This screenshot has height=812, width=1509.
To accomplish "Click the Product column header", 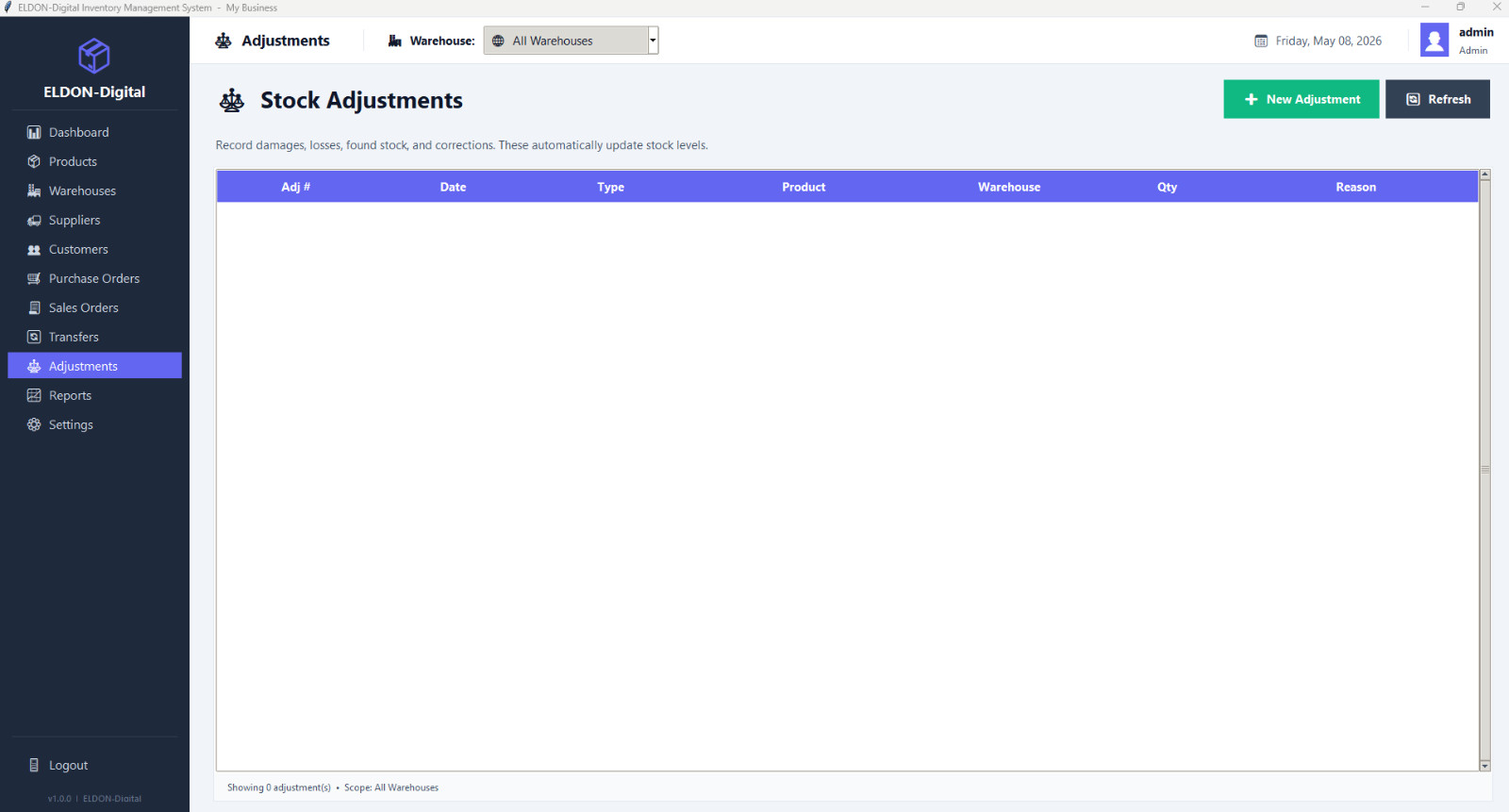I will (x=804, y=187).
